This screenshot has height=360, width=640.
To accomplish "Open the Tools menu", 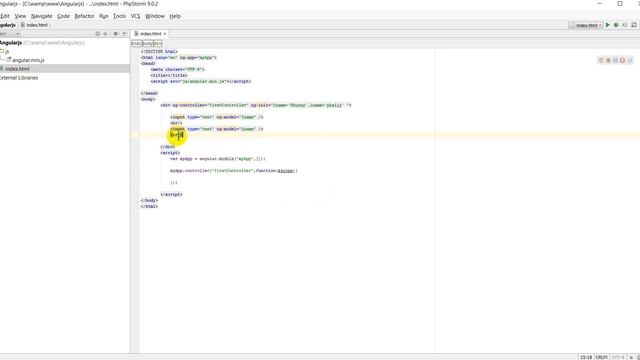I will point(119,16).
